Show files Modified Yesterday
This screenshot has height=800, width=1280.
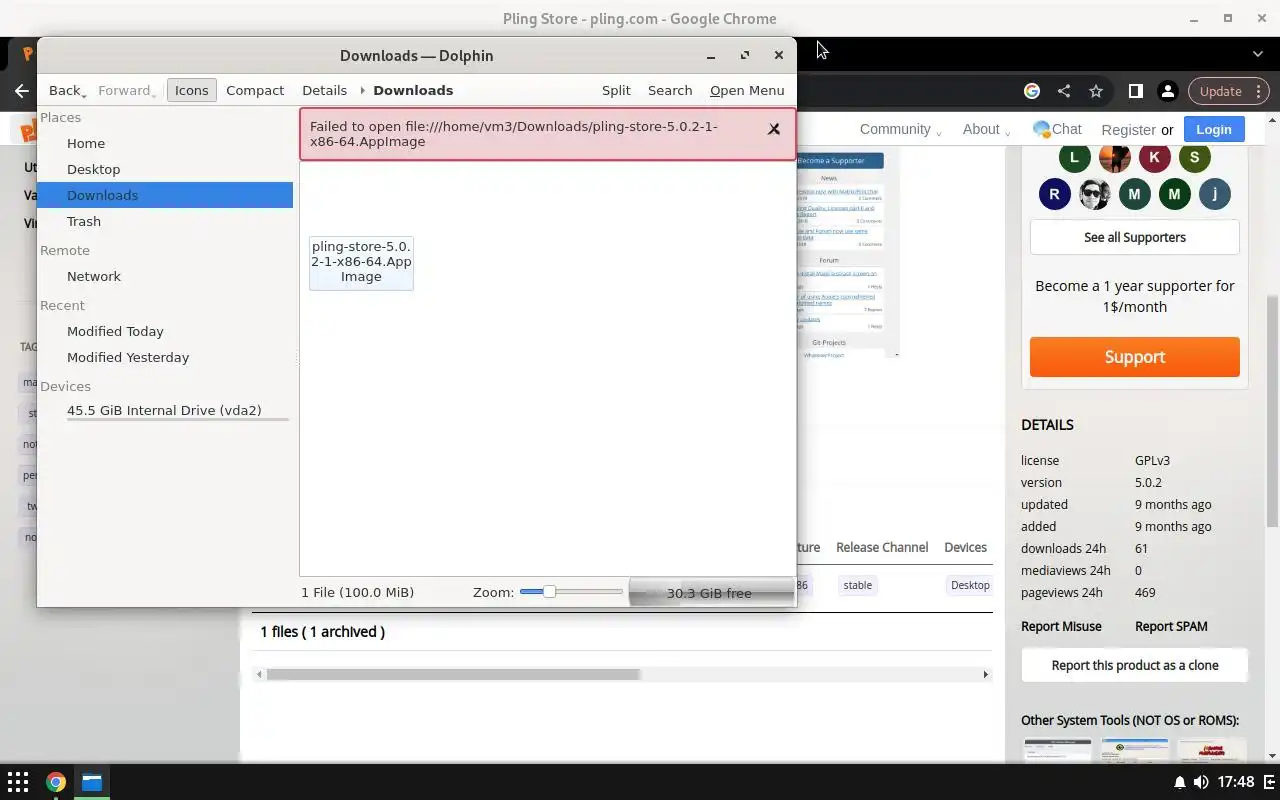[x=165, y=357]
